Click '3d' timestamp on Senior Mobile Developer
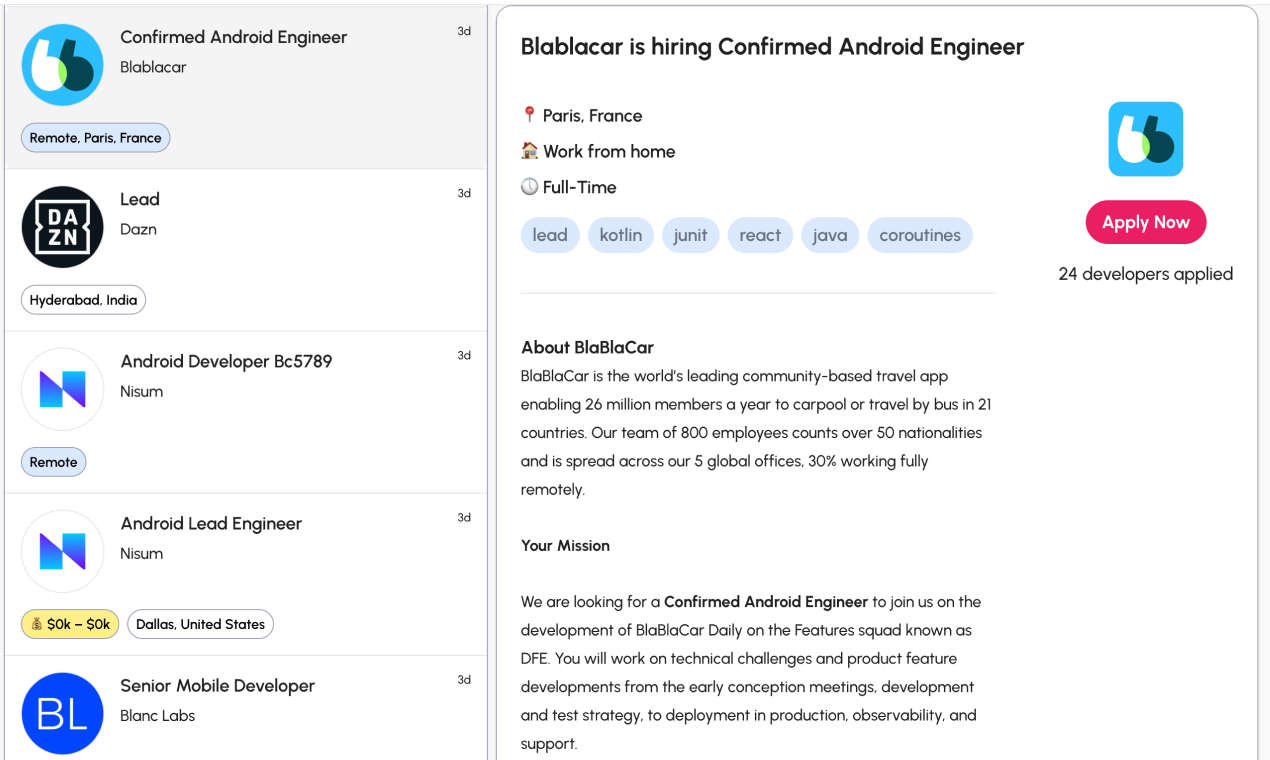The image size is (1270, 760). tap(464, 679)
